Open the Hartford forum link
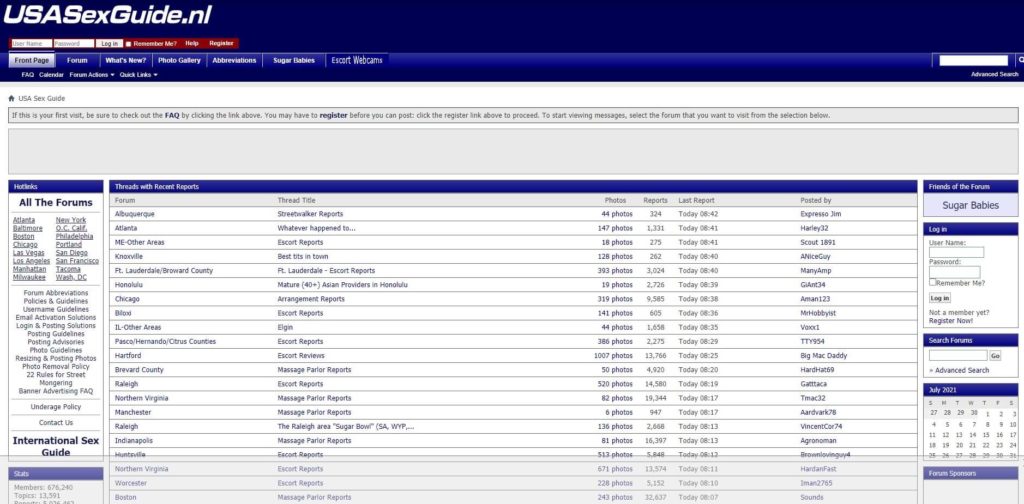 coord(127,356)
